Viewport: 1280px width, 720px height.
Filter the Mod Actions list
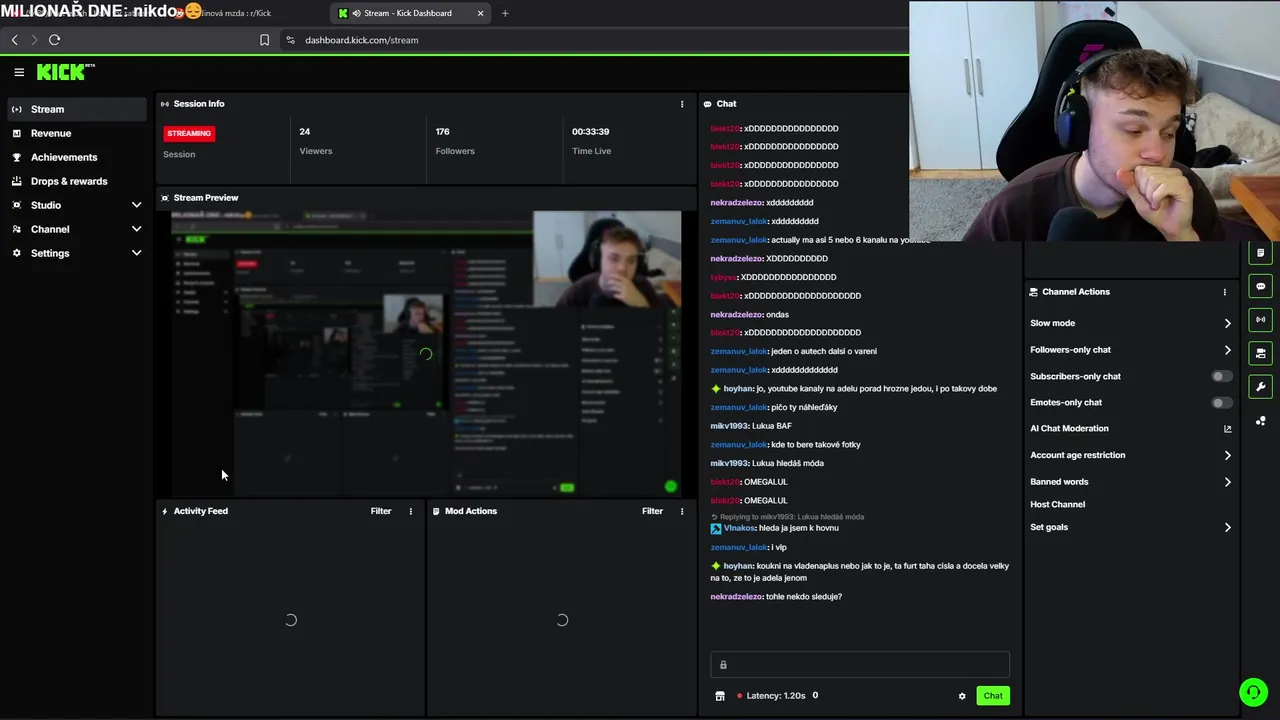point(652,511)
